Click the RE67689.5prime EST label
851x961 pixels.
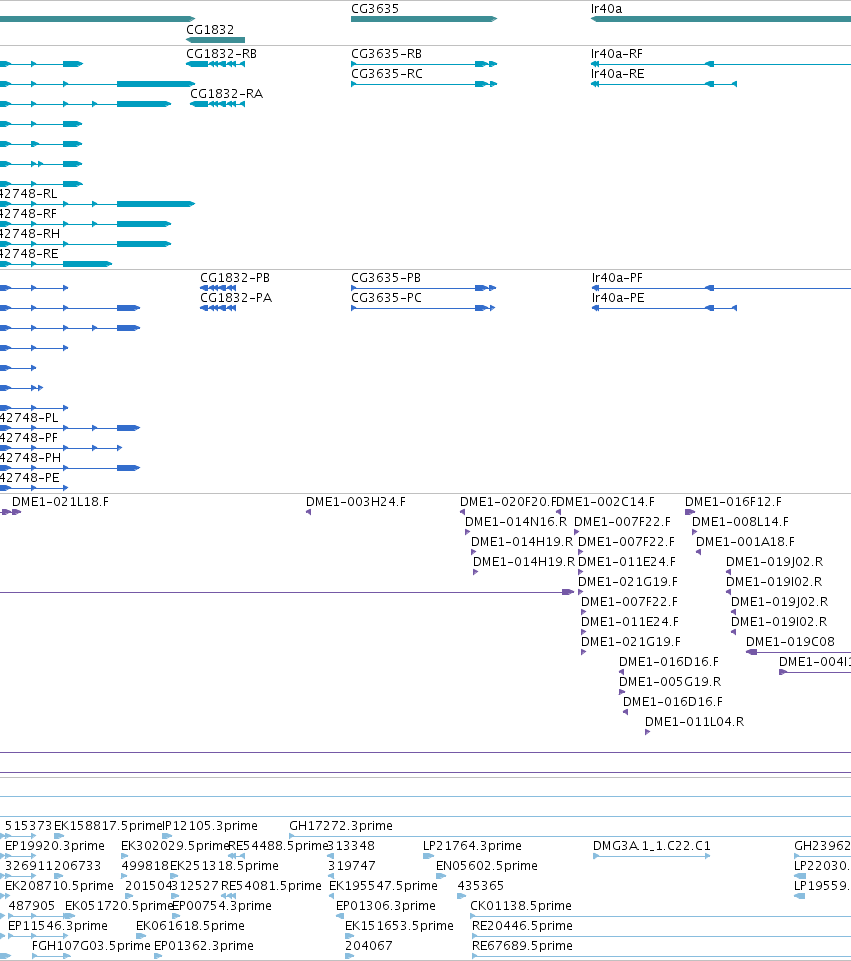[x=523, y=946]
